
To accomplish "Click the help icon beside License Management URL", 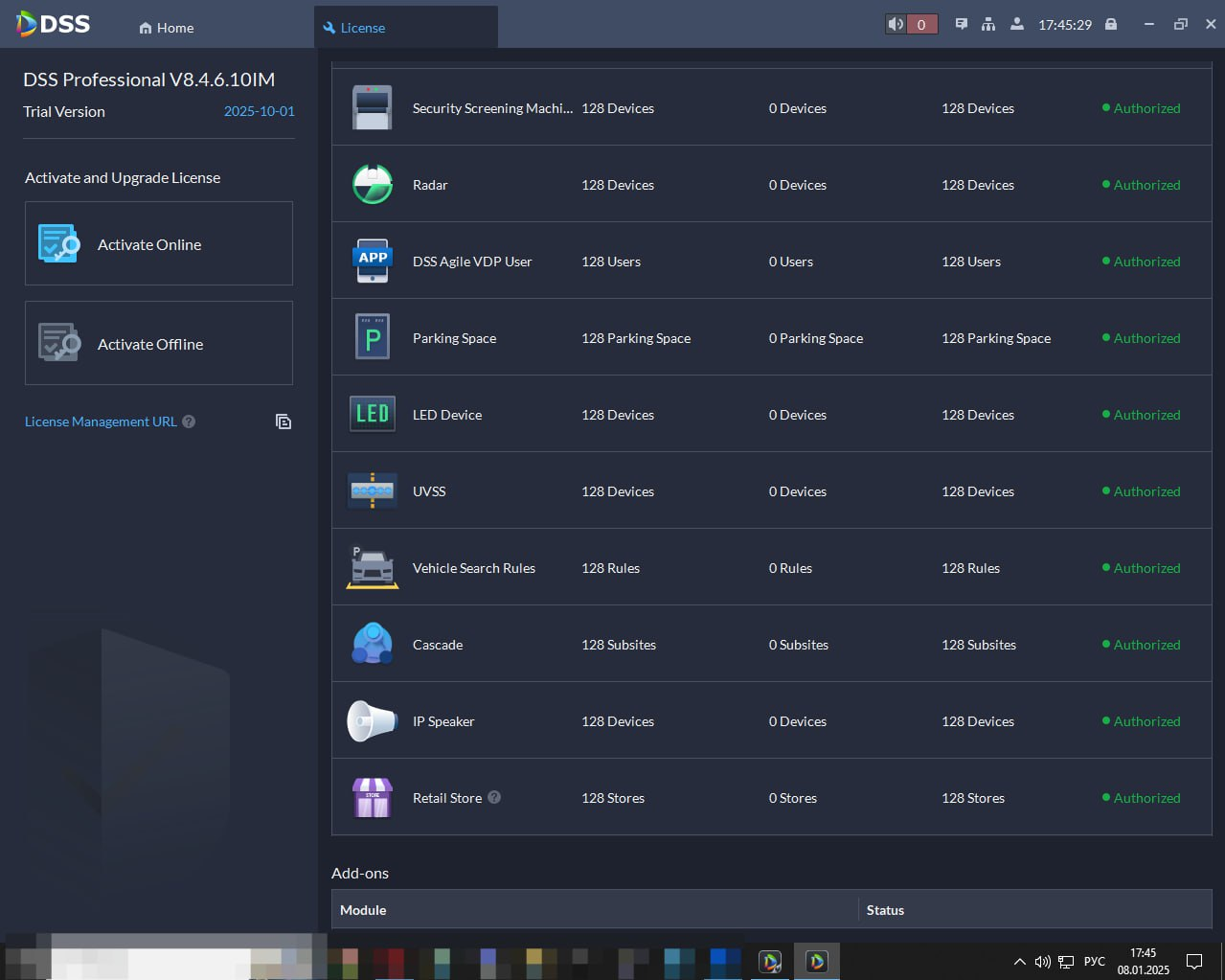I will [189, 422].
